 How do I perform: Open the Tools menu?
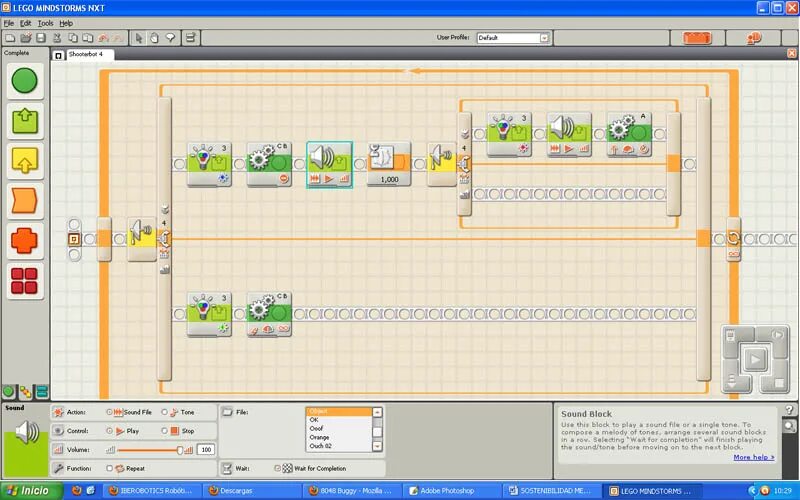point(45,23)
